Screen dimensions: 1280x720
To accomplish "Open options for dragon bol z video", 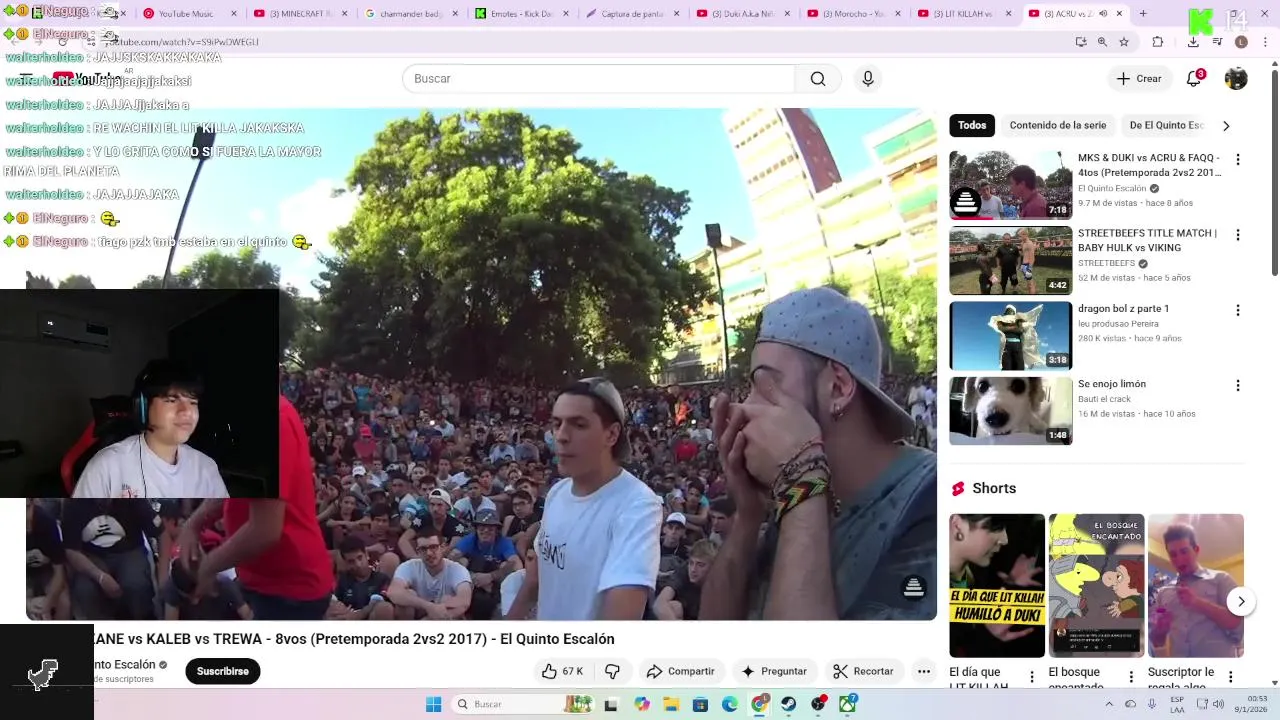I will click(x=1238, y=311).
